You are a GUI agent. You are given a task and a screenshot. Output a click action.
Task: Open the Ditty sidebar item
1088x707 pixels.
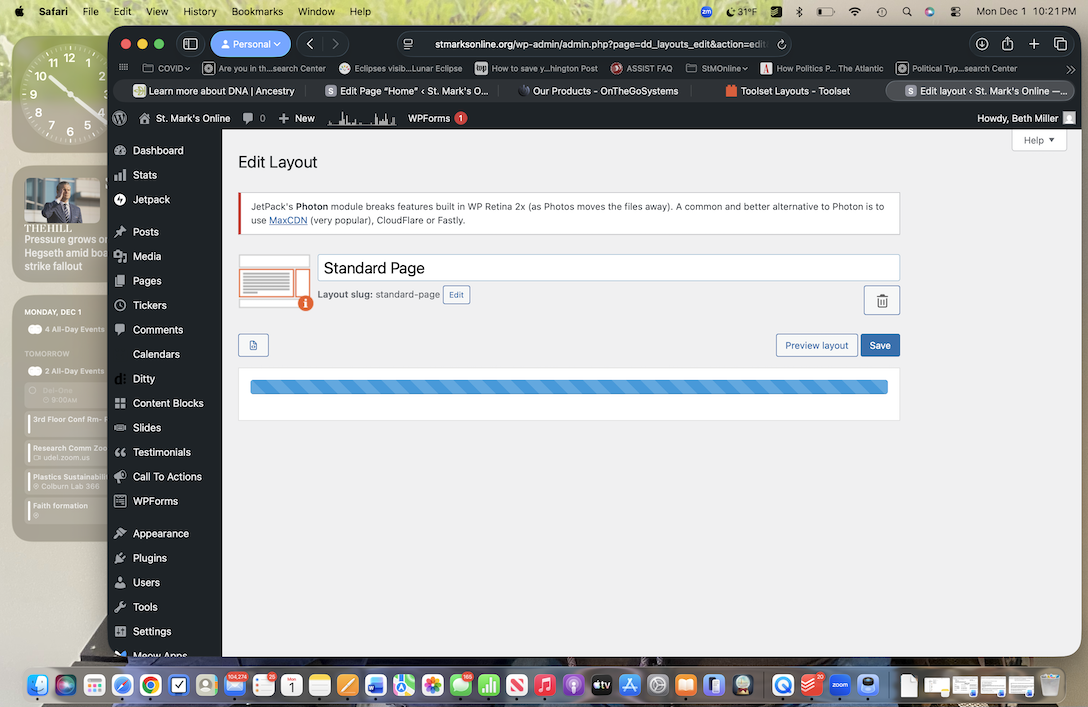click(144, 379)
